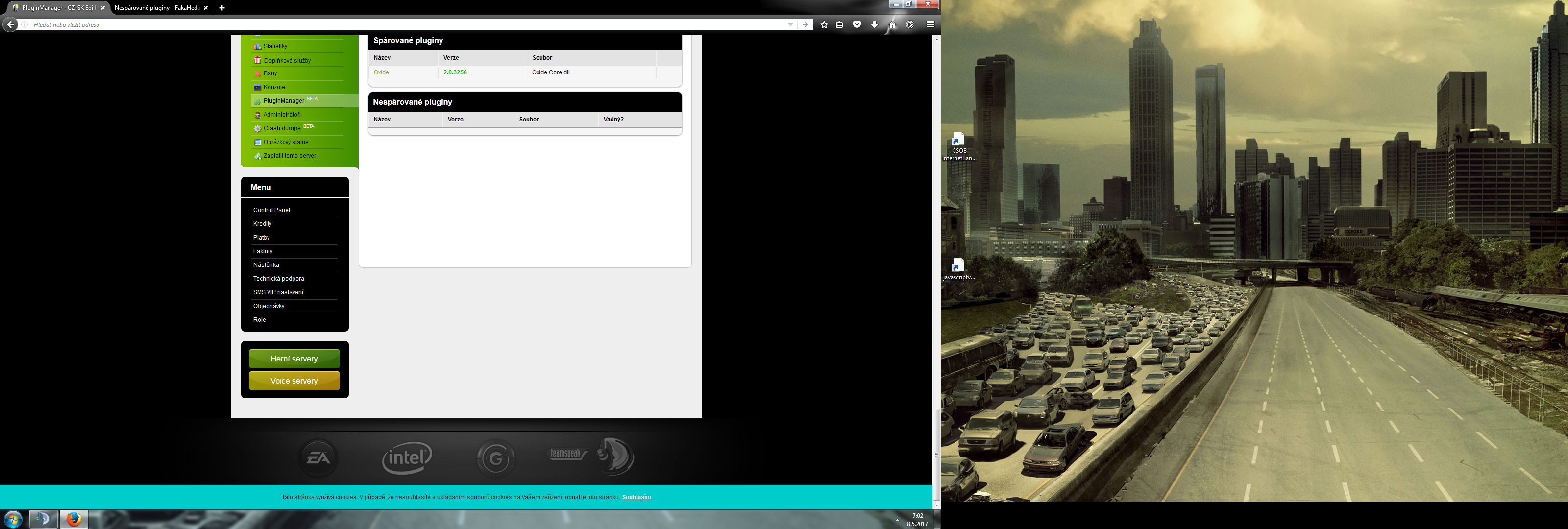Screen dimensions: 1568x529
Task: Click the Oxide.Core.dll file cell
Action: click(551, 72)
